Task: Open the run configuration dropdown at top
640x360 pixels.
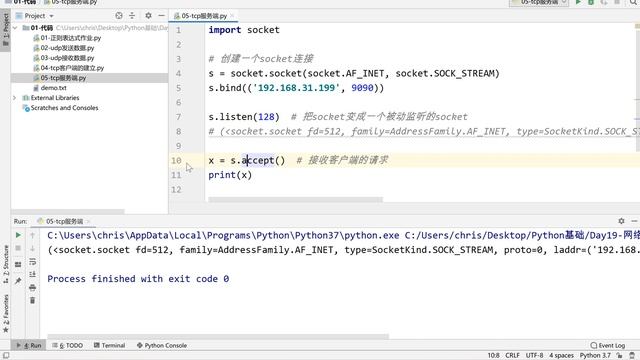Action: coord(539,2)
